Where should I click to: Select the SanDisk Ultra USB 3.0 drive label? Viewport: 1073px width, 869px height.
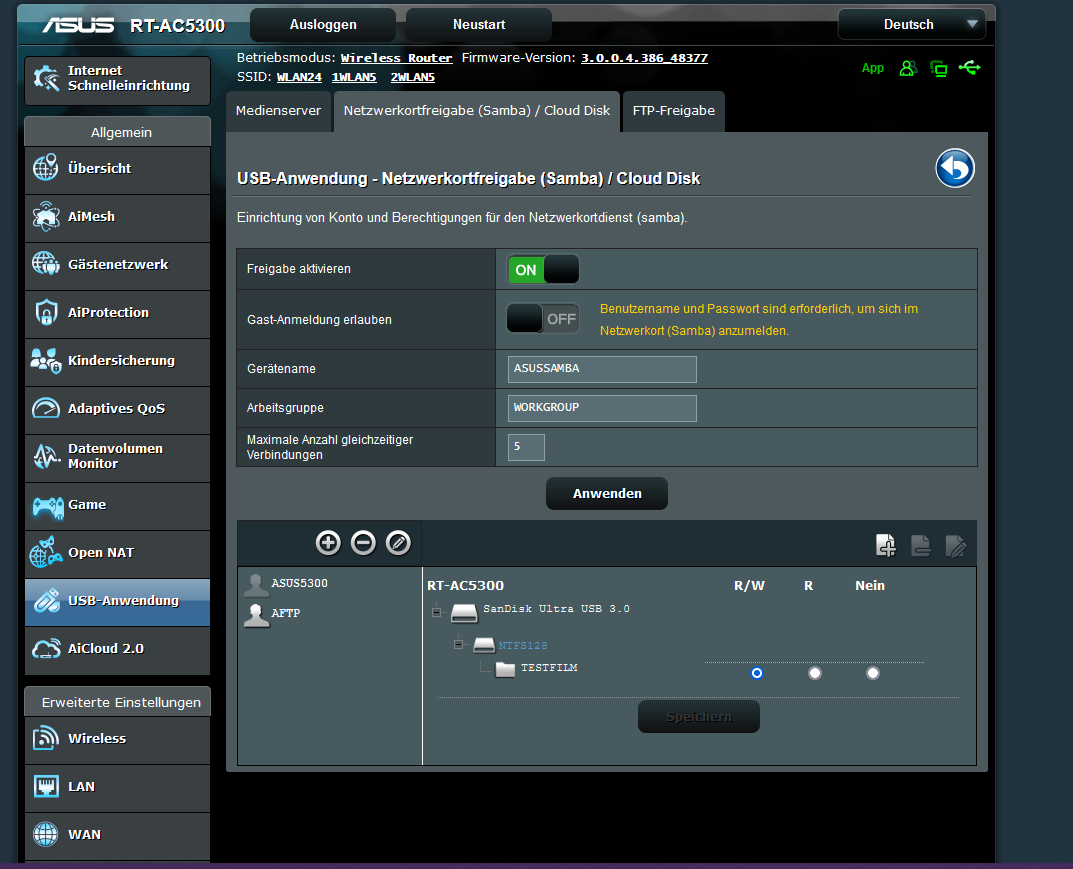coord(556,609)
